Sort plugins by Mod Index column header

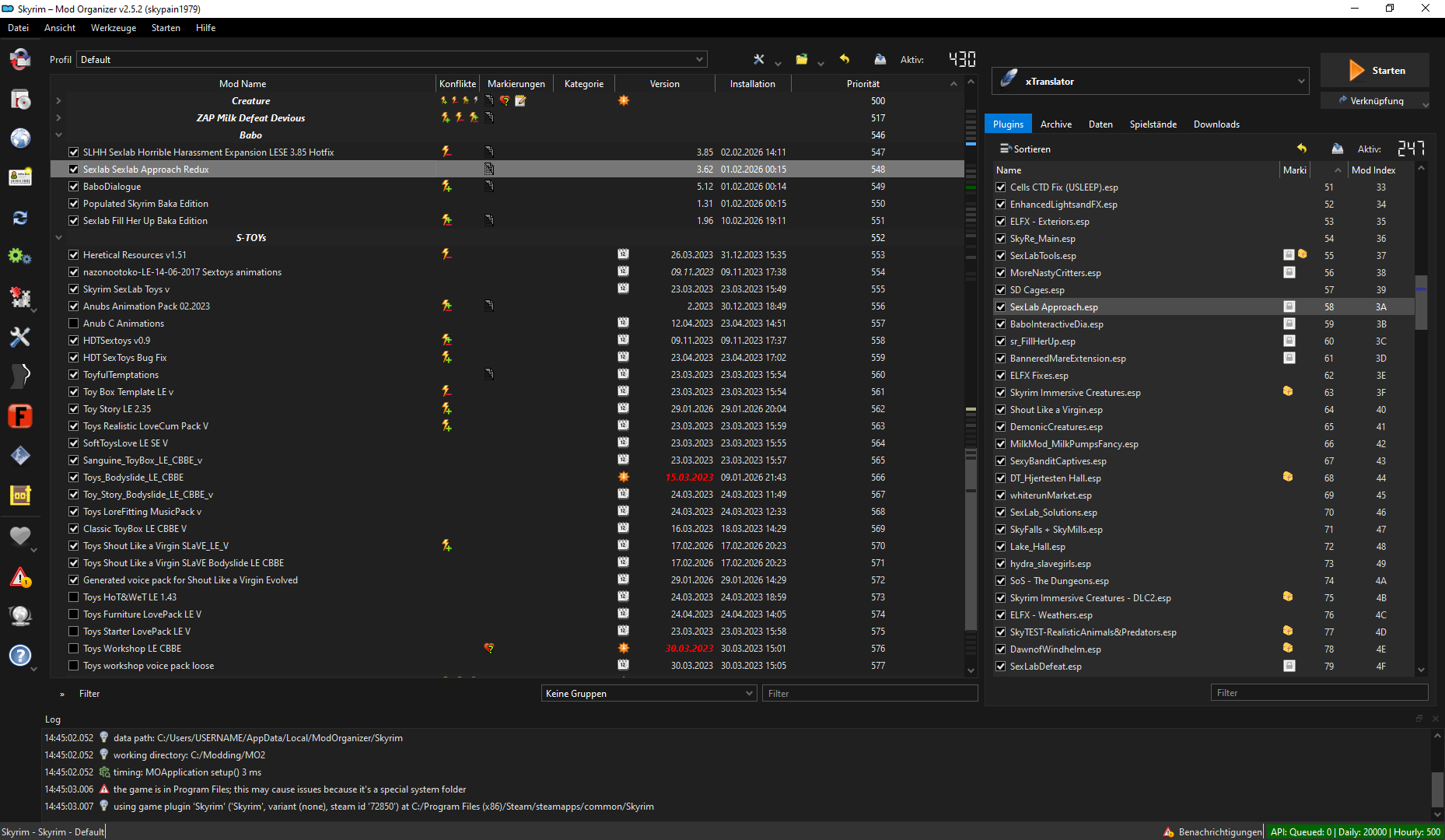(1373, 170)
